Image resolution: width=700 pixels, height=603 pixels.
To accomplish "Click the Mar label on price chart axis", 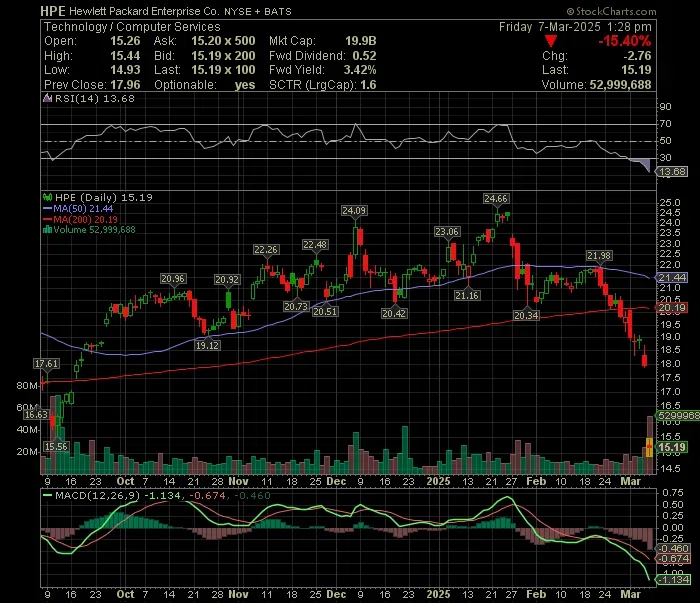I will tap(631, 482).
